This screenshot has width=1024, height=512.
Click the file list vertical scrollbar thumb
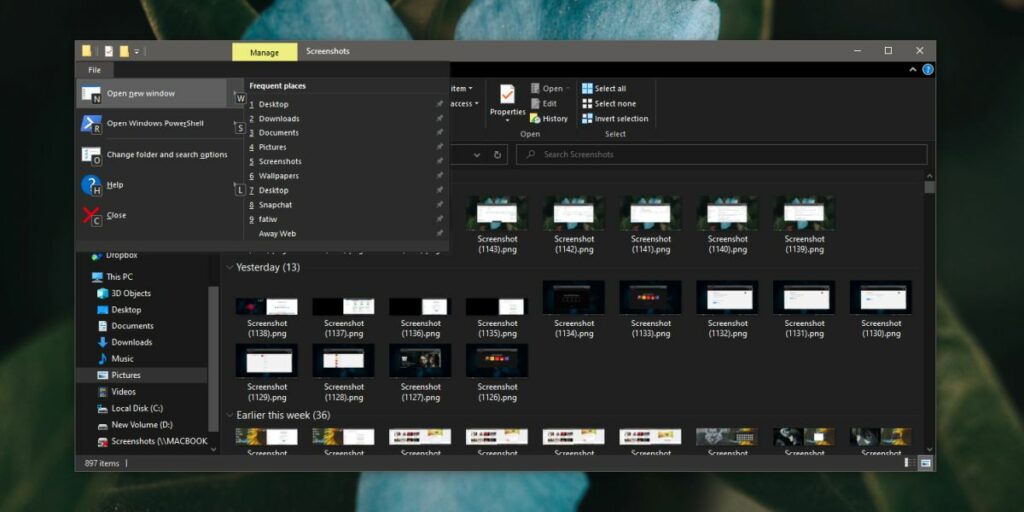coord(930,187)
